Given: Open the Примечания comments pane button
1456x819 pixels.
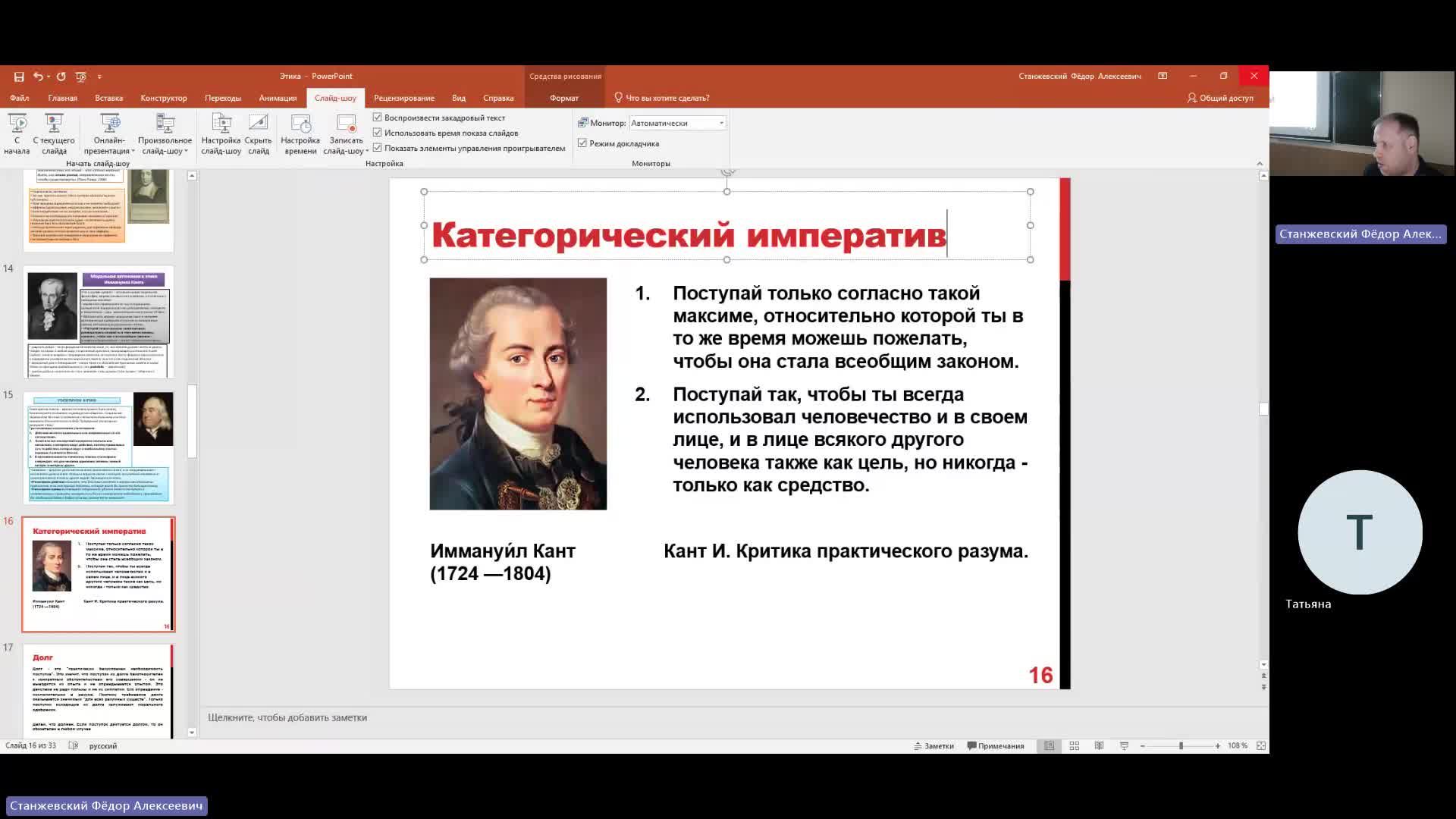Looking at the screenshot, I should tap(996, 746).
